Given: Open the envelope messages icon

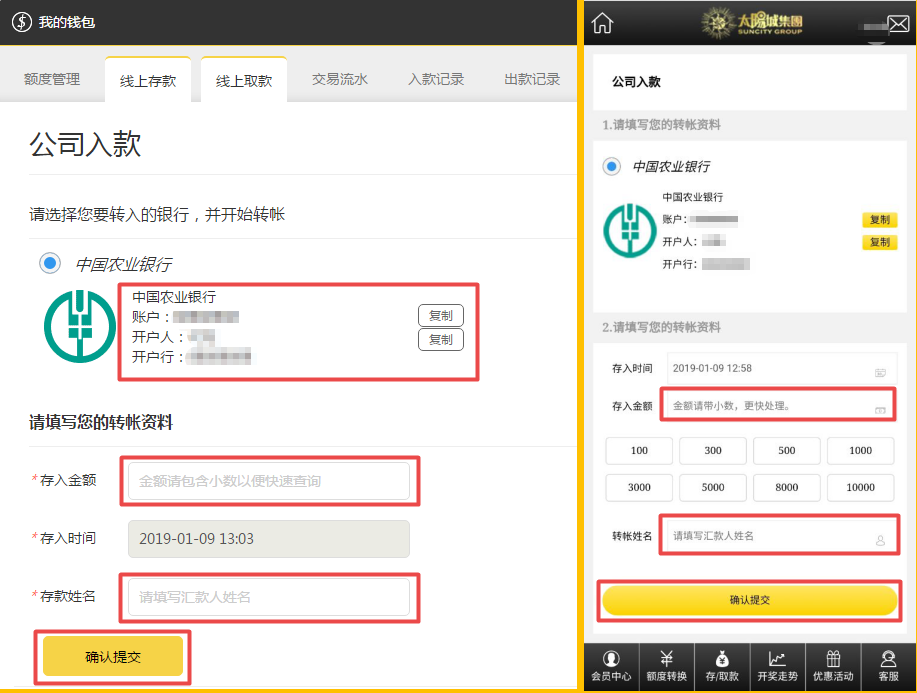Looking at the screenshot, I should click(x=897, y=24).
